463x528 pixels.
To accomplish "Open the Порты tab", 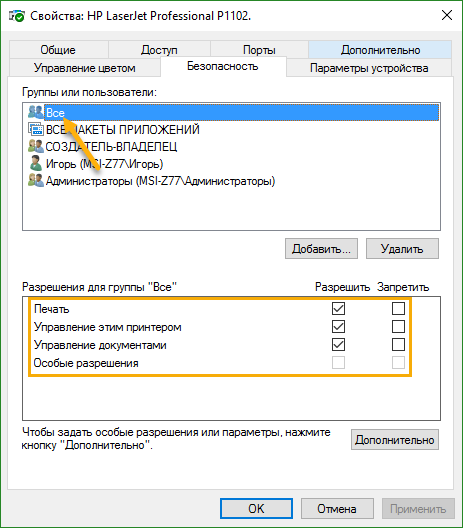I will coord(259,50).
